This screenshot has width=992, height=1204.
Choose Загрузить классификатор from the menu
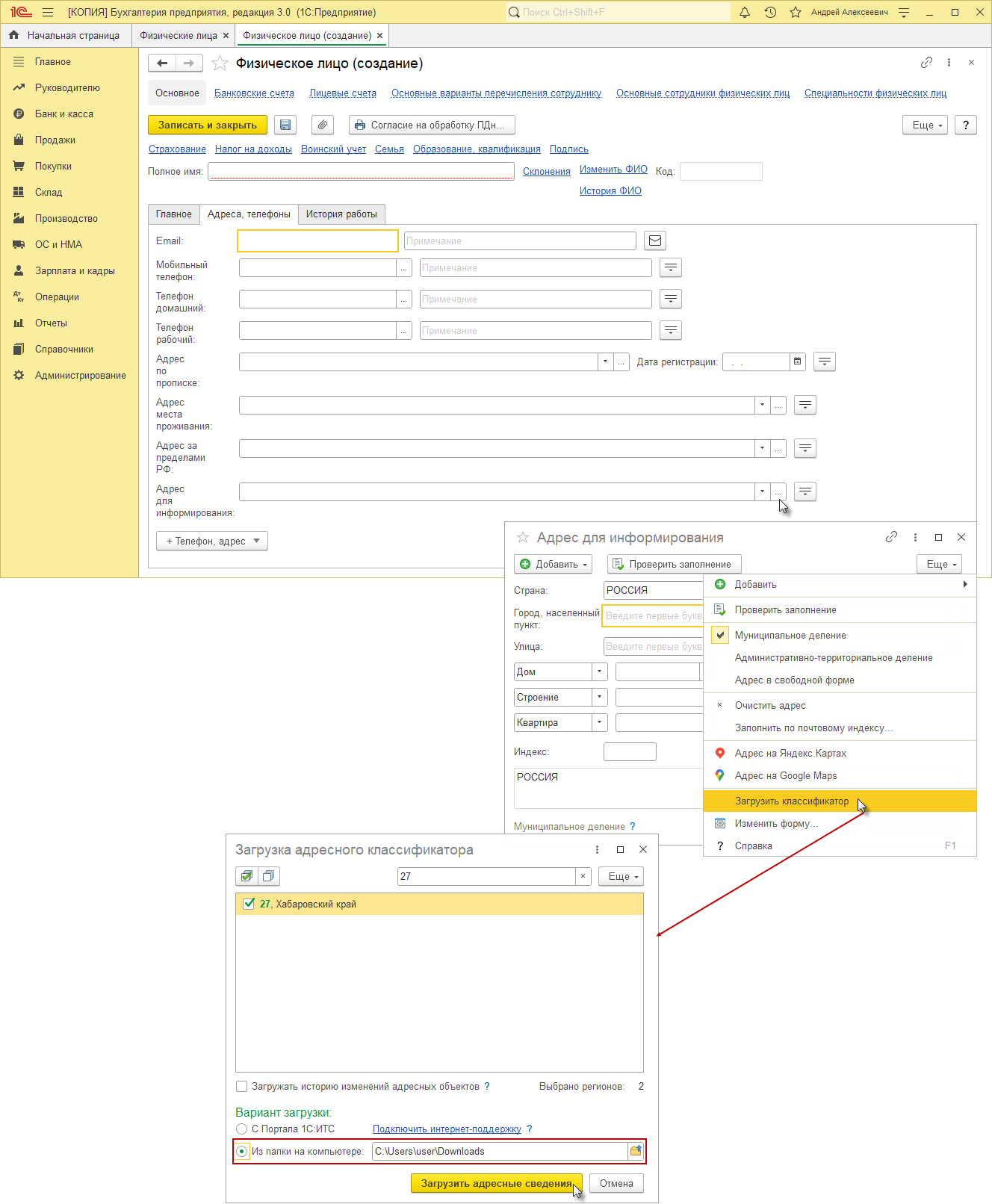point(840,801)
